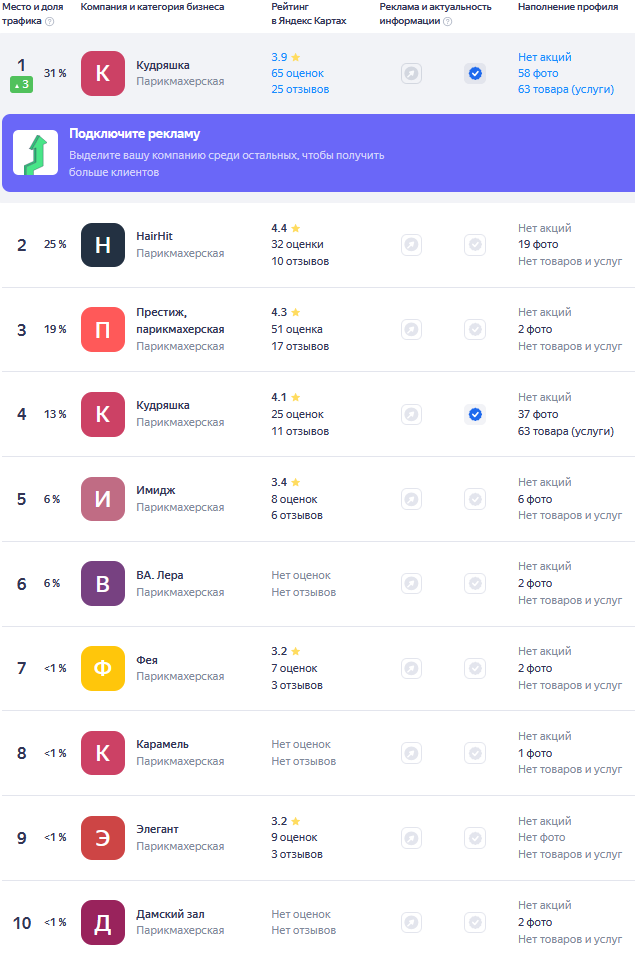The image size is (635, 960).
Task: Click the advertising icon in row 4 Кудряшка
Action: coord(411,414)
